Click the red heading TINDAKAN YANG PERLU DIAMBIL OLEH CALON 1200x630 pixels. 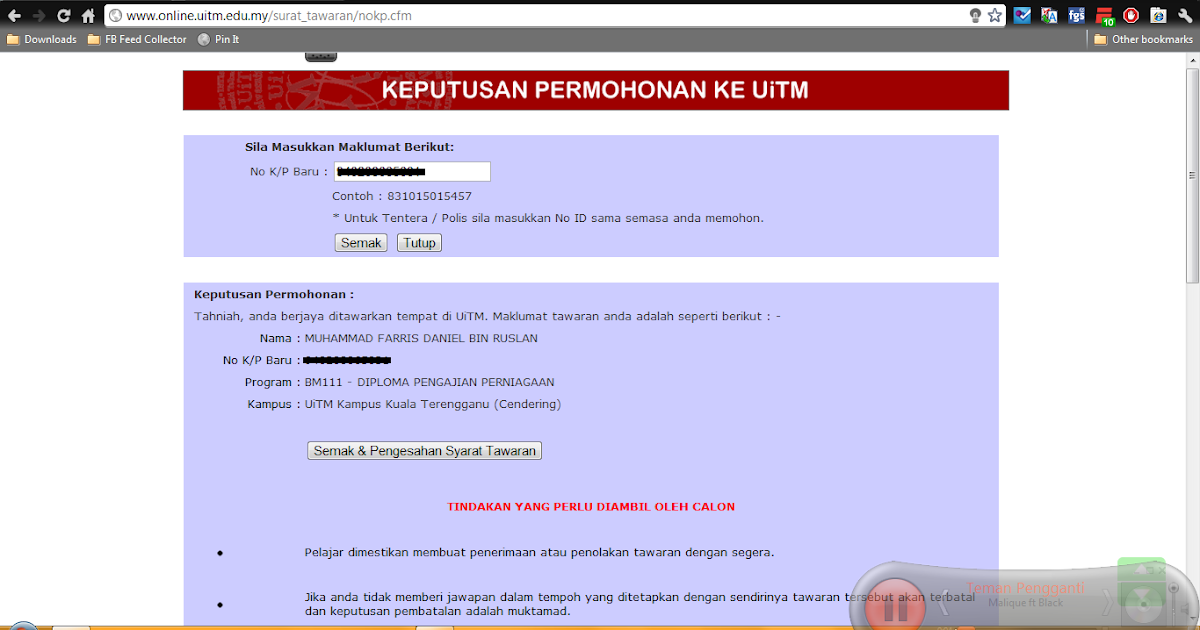coord(591,507)
